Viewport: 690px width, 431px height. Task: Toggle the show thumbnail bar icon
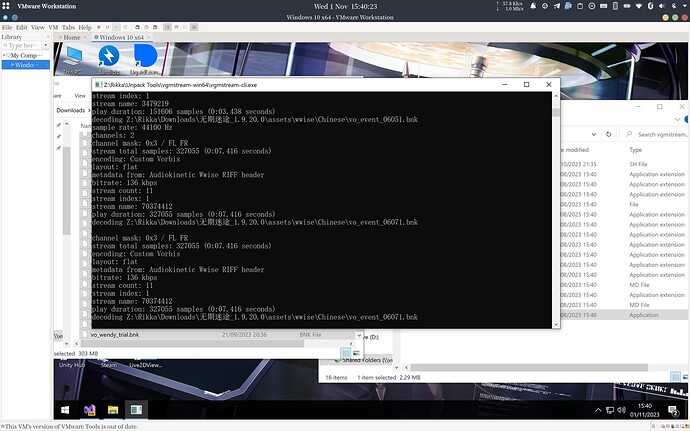pyautogui.click(x=176, y=27)
